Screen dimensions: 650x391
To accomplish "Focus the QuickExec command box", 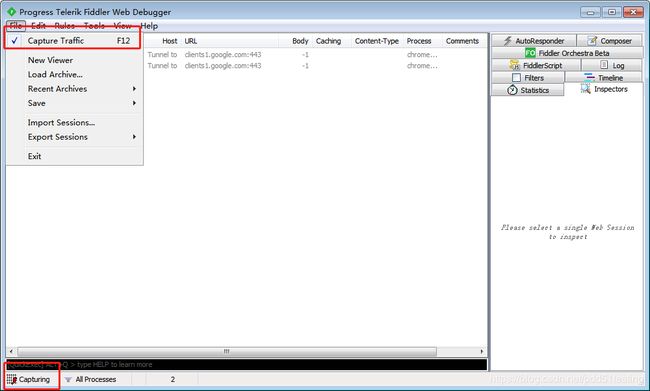I will coord(246,364).
